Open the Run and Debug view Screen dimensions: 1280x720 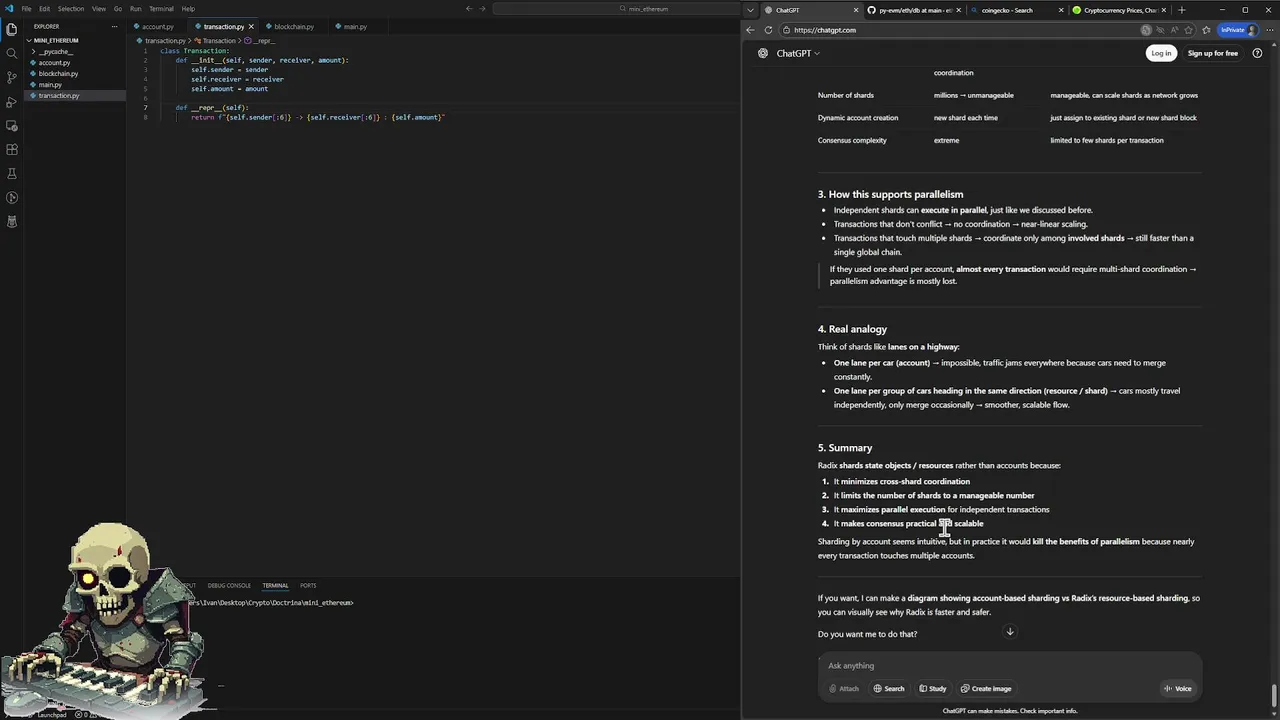point(12,102)
